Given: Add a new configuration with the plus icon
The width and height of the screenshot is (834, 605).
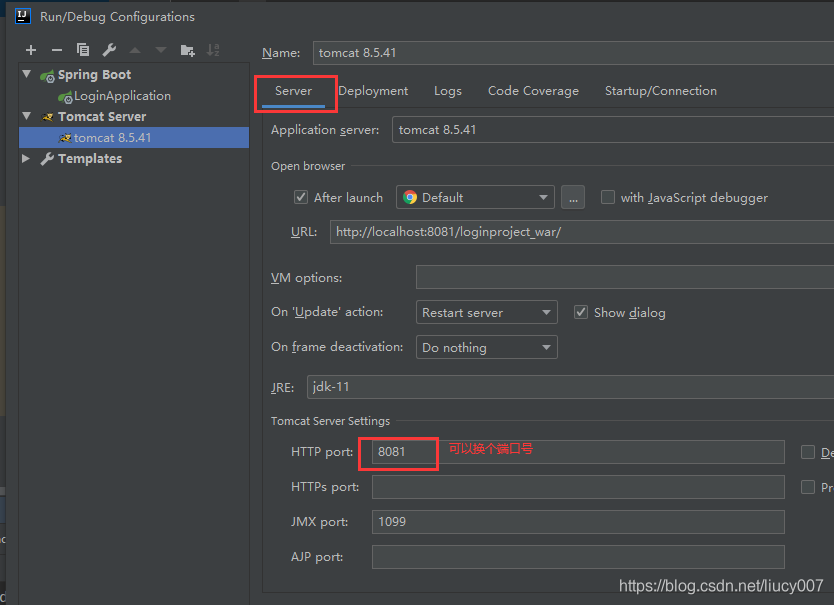Looking at the screenshot, I should (31, 50).
